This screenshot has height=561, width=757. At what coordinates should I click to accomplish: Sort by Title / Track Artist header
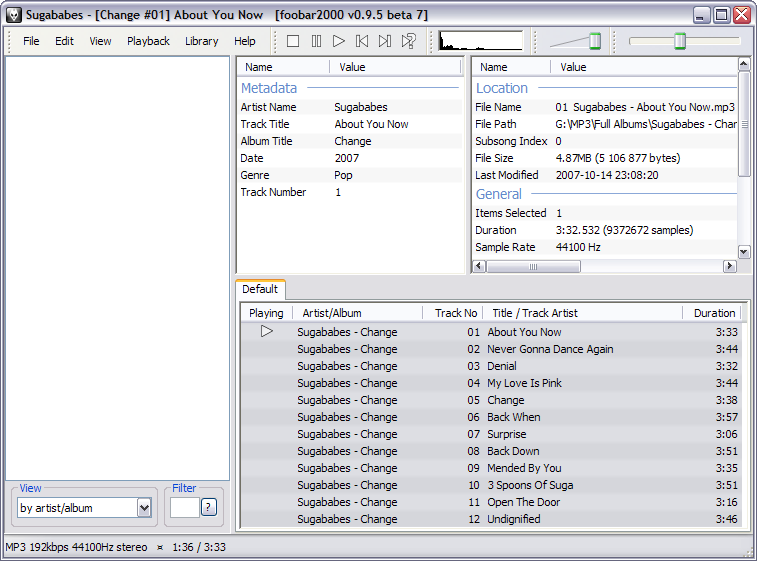(581, 313)
